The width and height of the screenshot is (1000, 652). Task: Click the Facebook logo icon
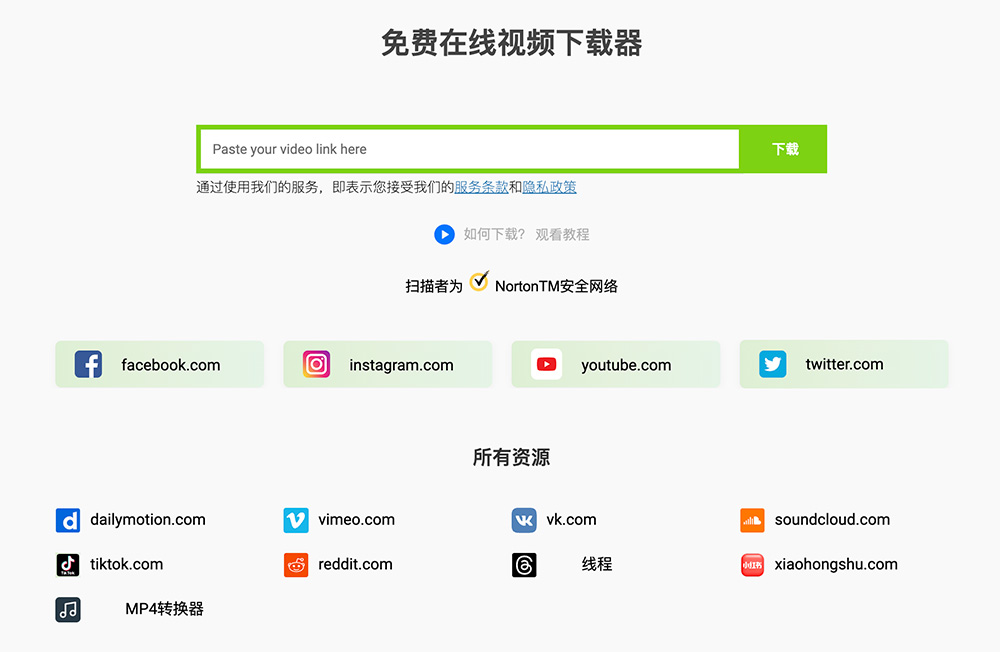coord(88,364)
